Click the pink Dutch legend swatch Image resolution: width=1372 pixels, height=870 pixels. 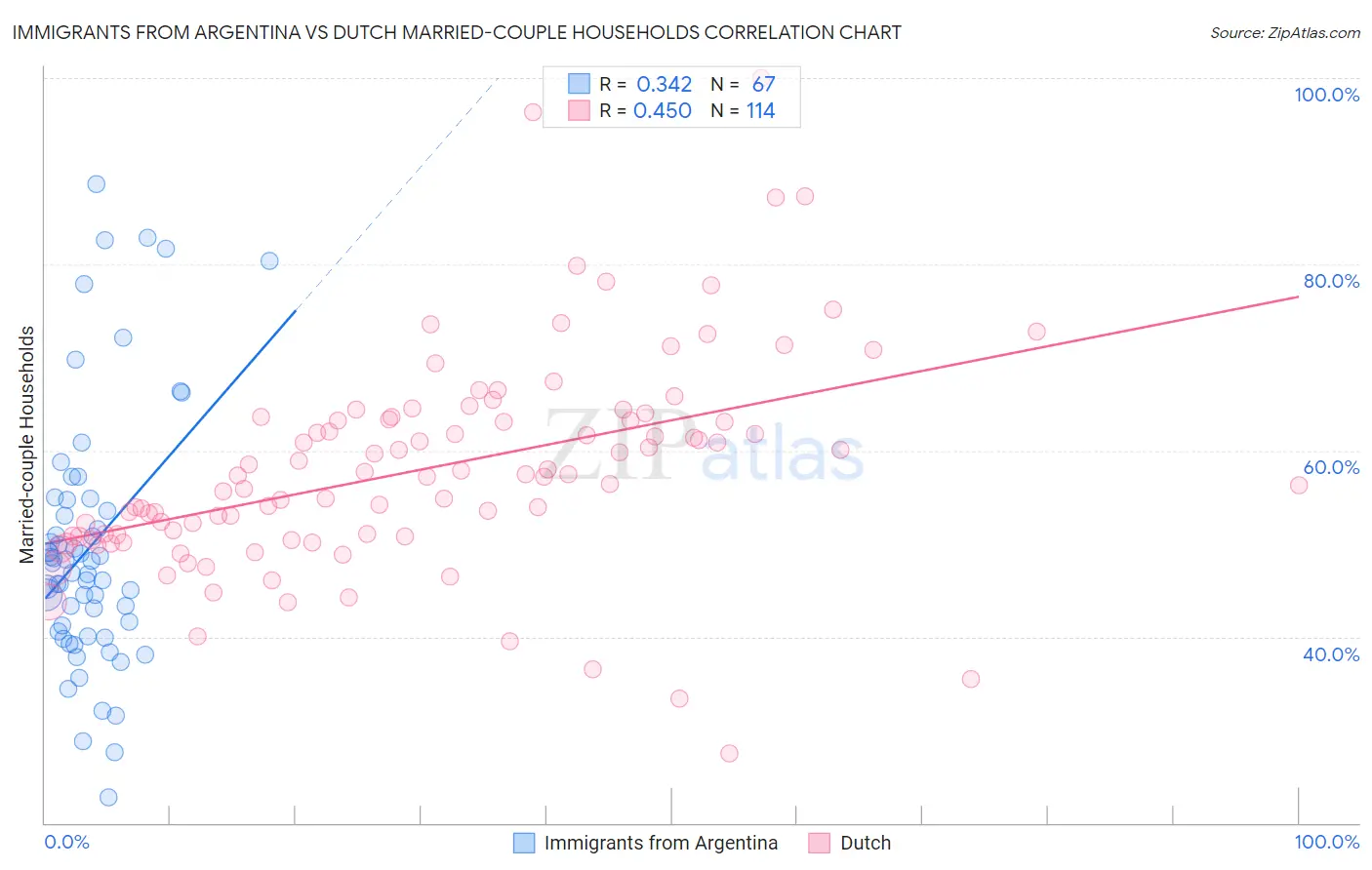pyautogui.click(x=819, y=843)
